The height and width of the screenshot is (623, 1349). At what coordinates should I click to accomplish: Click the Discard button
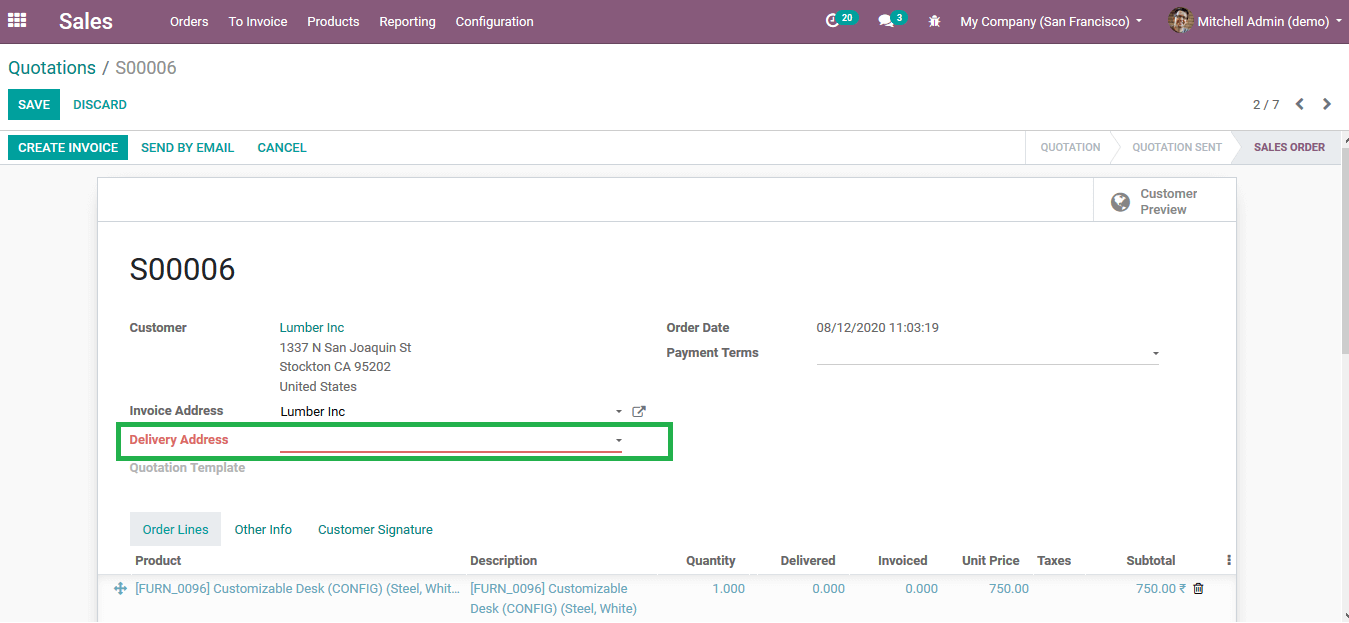pos(100,105)
